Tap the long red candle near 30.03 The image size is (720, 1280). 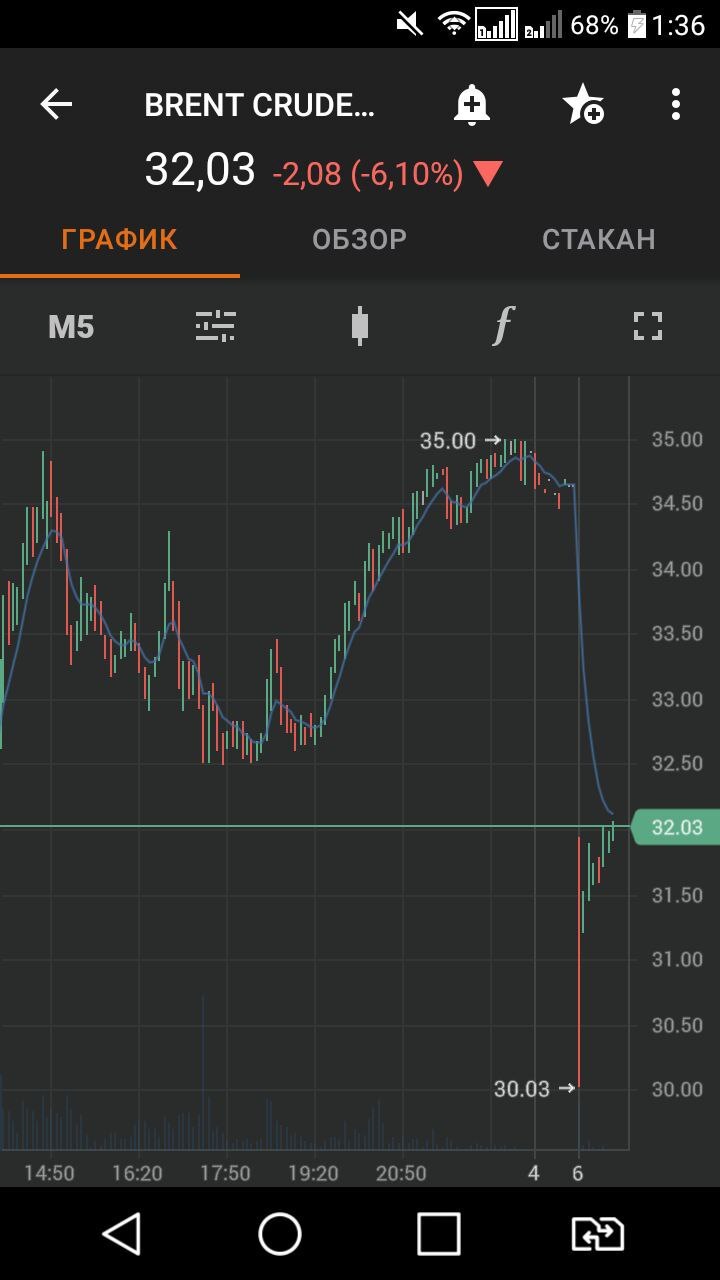click(x=579, y=962)
